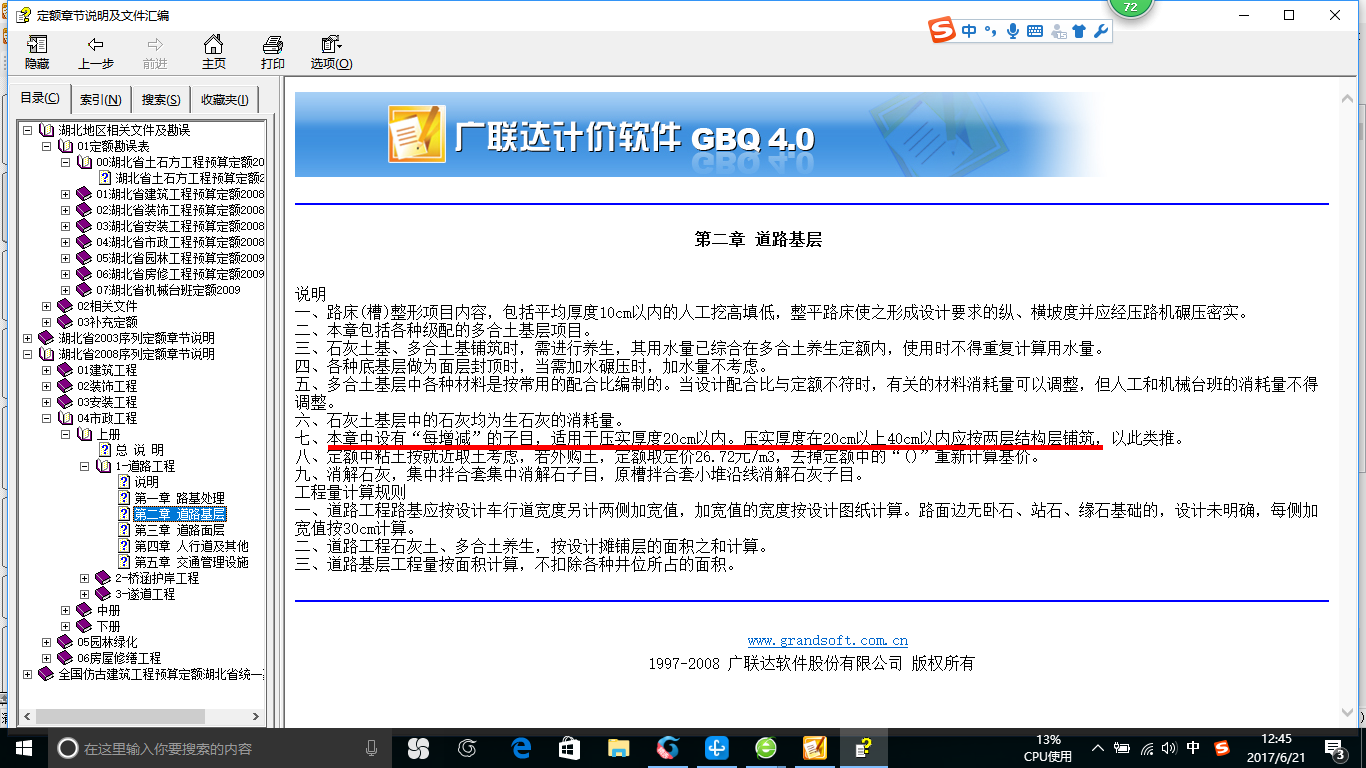This screenshot has width=1366, height=768.
Task: Click book icon of 03湖北省安装工程预算定额2008
Action: pos(84,226)
